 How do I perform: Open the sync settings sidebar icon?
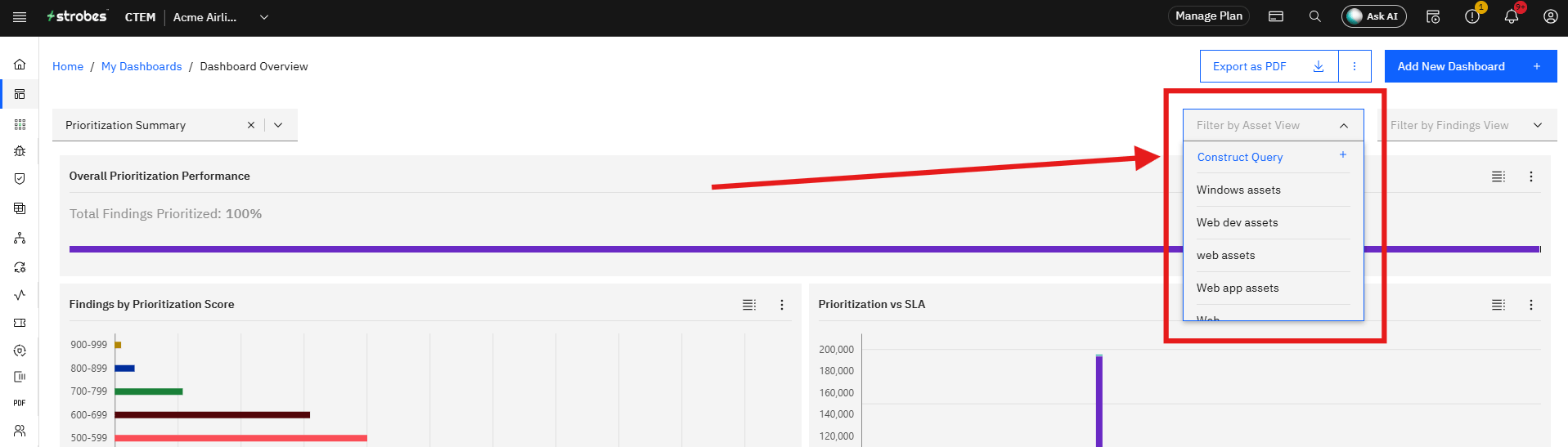tap(20, 267)
